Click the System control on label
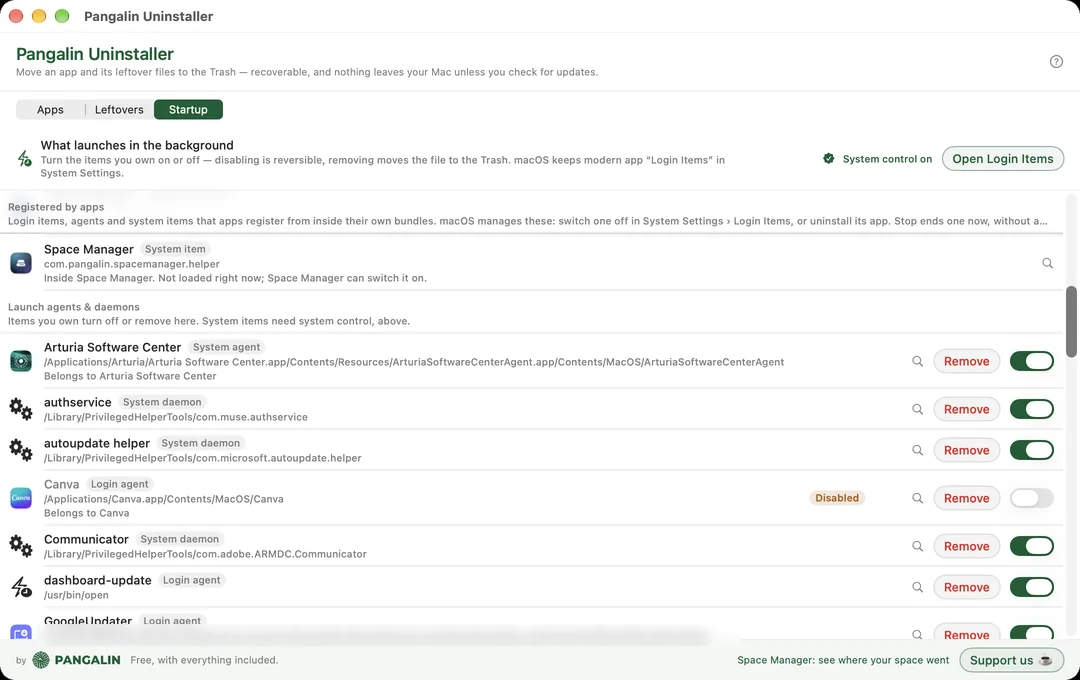Image resolution: width=1080 pixels, height=680 pixels. tap(887, 159)
